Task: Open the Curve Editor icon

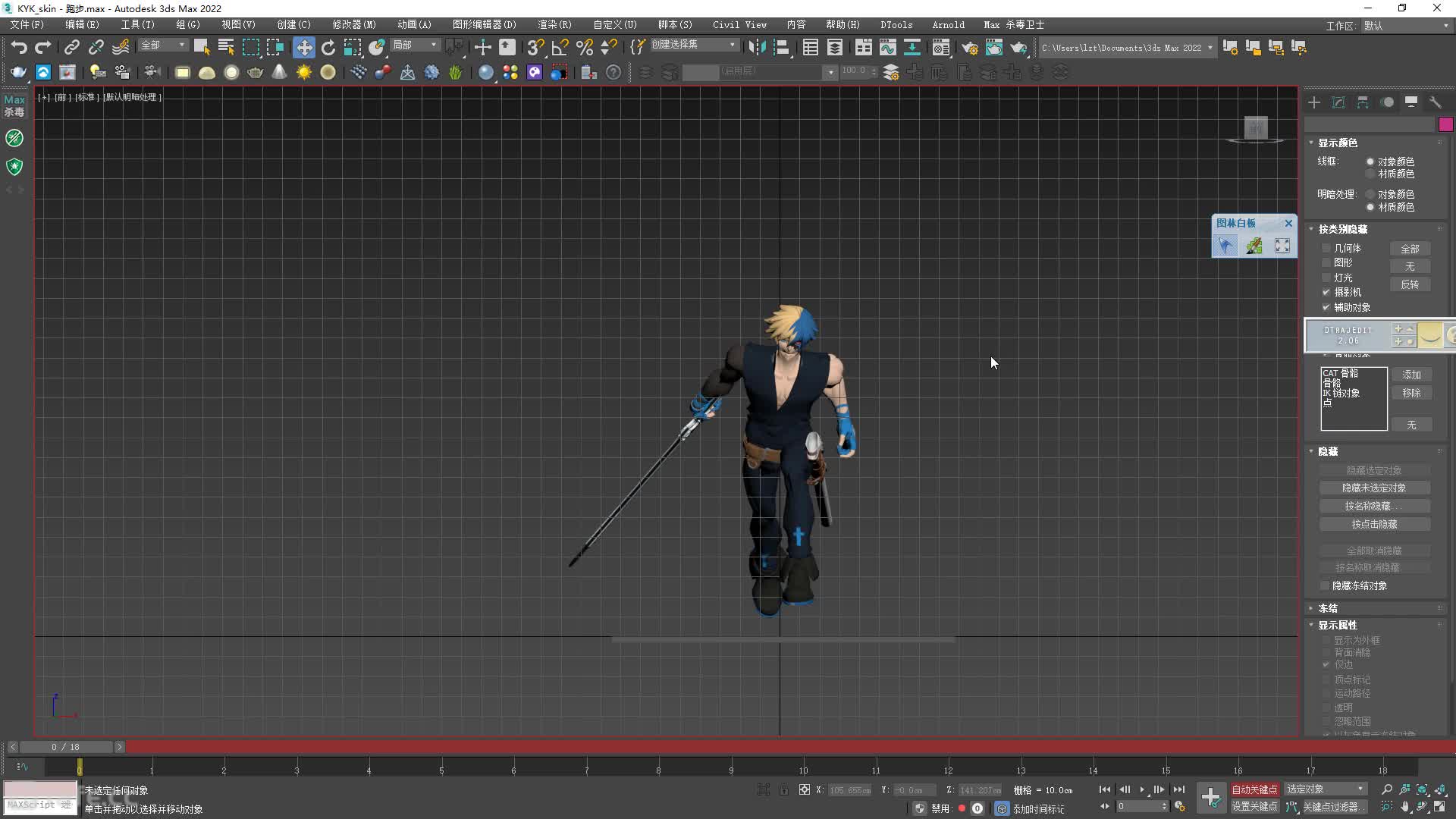Action: 887,47
